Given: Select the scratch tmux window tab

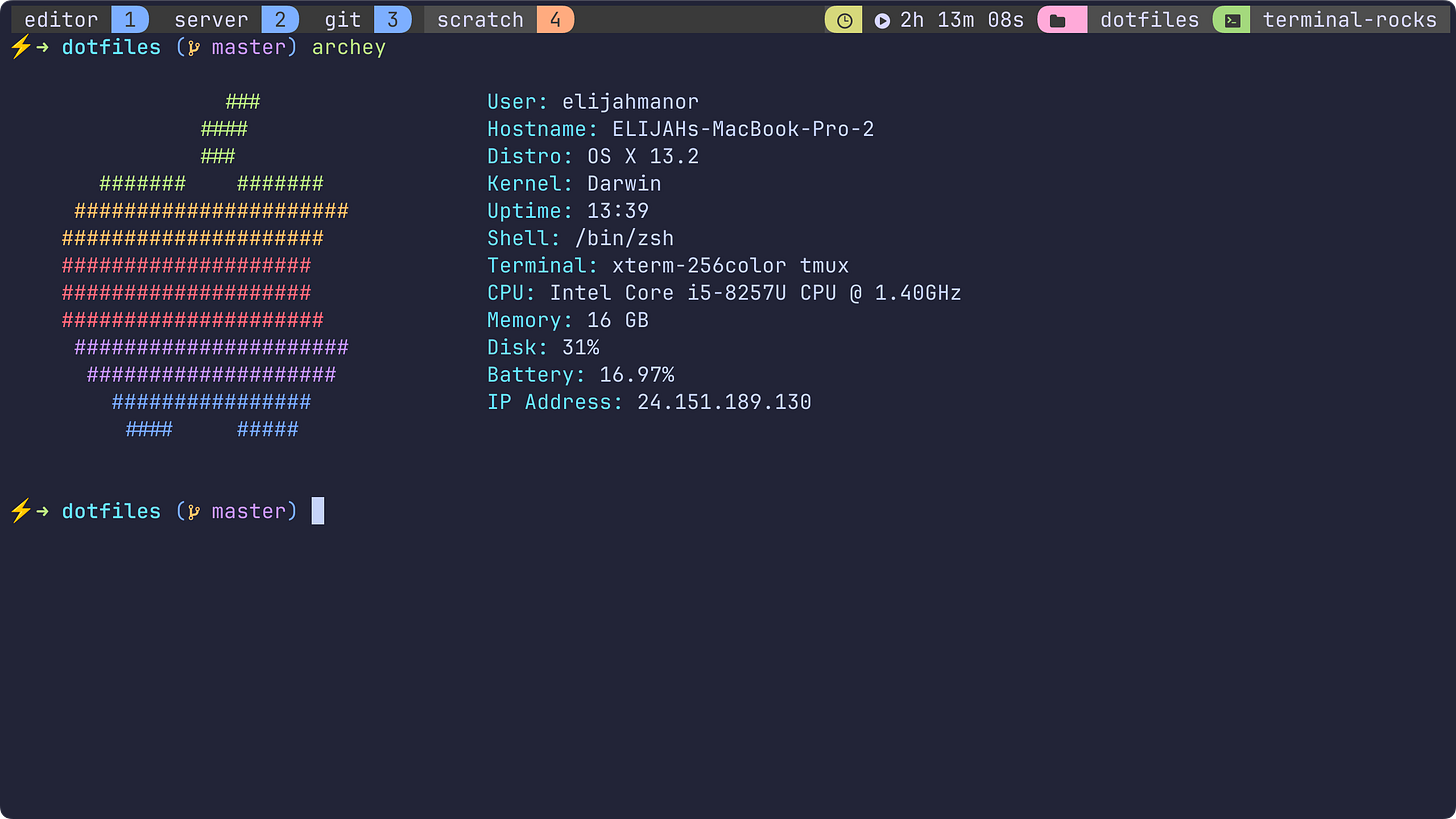Looking at the screenshot, I should [499, 20].
